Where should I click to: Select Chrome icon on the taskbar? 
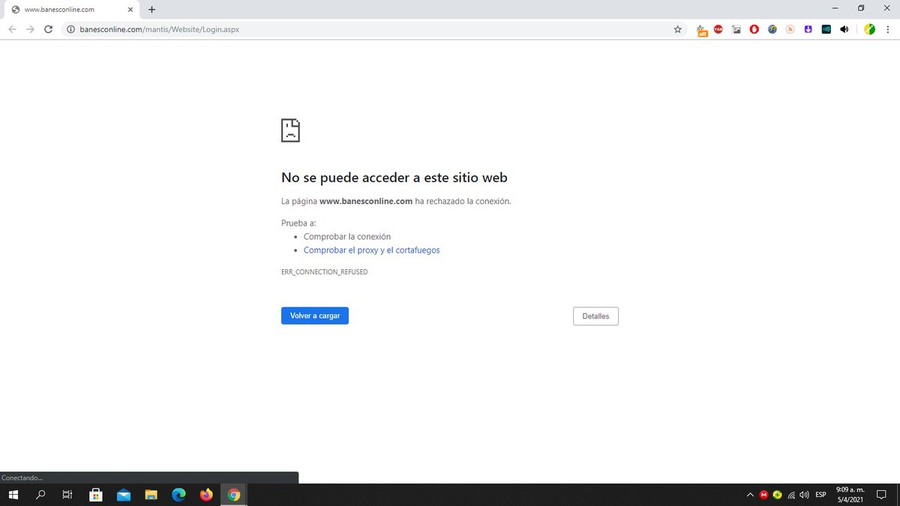tap(234, 495)
